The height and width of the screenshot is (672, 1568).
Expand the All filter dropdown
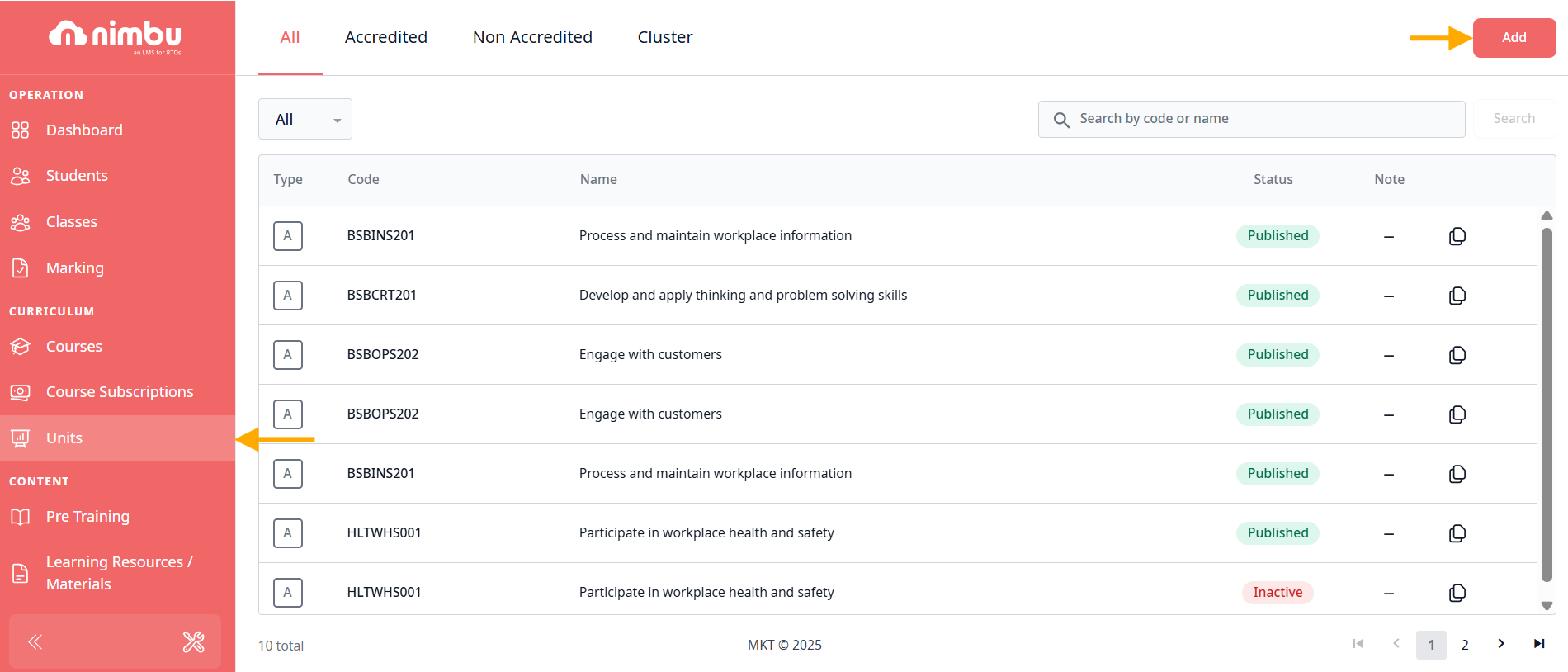305,120
